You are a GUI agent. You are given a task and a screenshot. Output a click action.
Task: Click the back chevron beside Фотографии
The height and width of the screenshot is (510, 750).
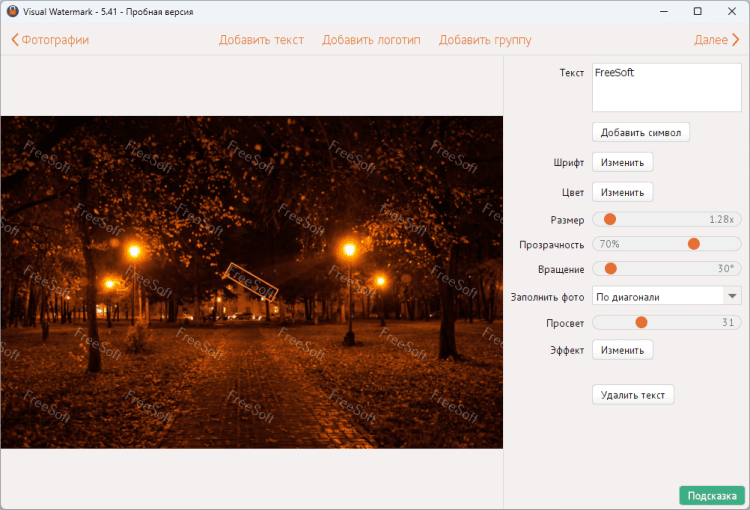point(15,40)
